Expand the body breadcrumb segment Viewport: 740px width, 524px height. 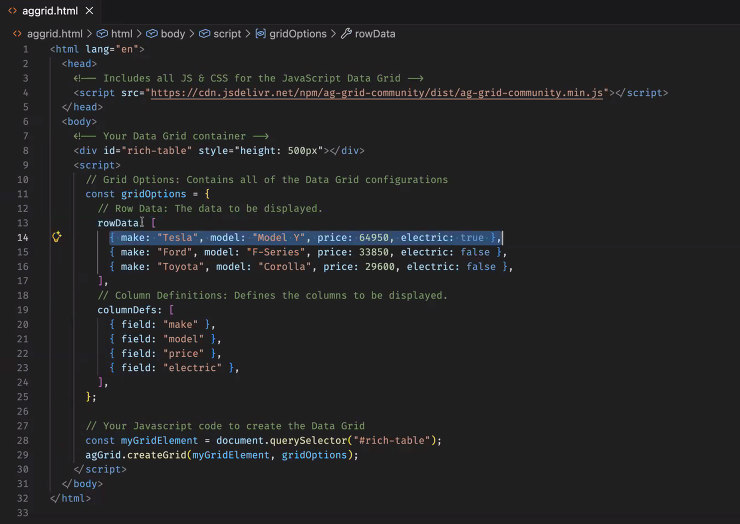pyautogui.click(x=172, y=33)
